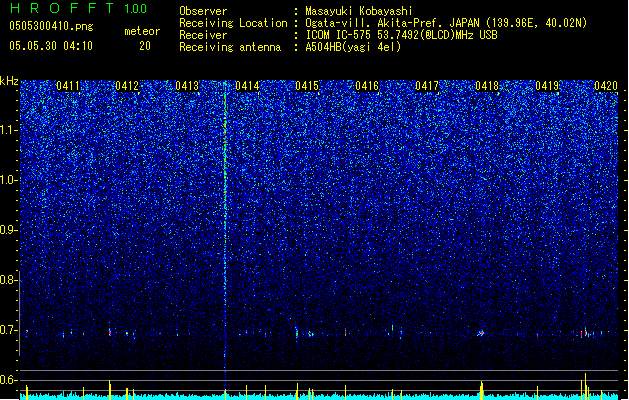The image size is (629, 400).
Task: Click the 0420 time marker
Action: (x=606, y=86)
